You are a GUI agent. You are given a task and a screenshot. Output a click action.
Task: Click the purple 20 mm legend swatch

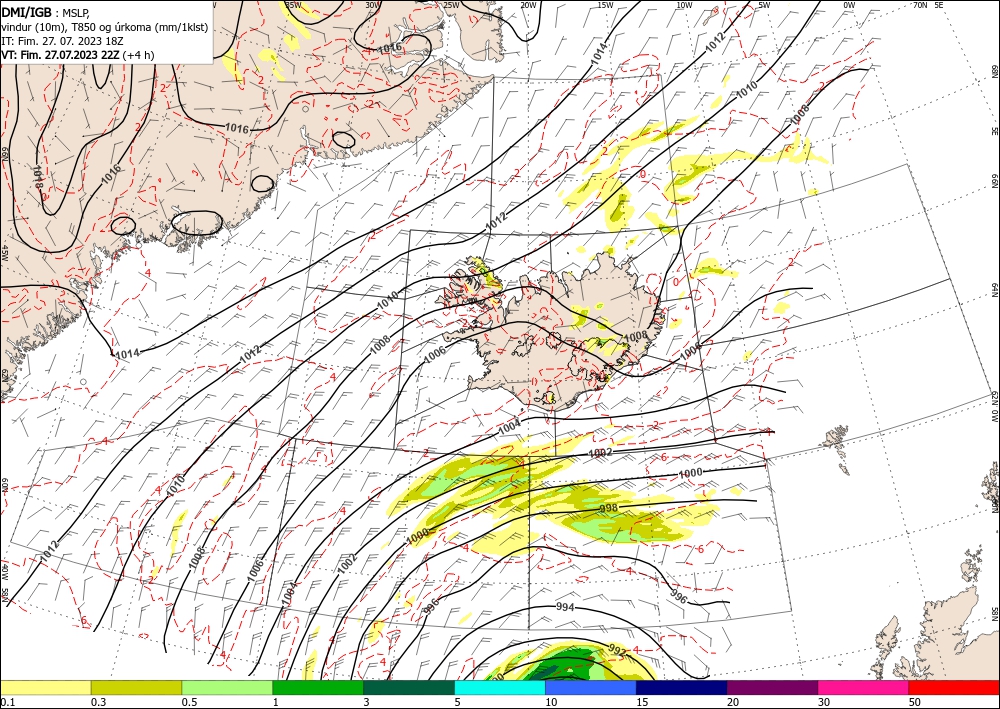pyautogui.click(x=772, y=688)
